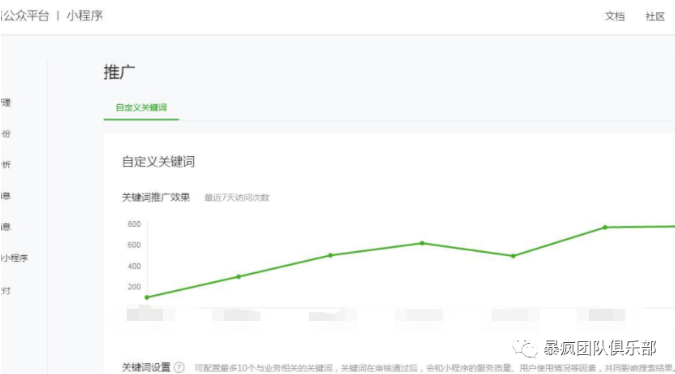Click the 400 y-axis label
The width and height of the screenshot is (675, 374).
[x=134, y=266]
